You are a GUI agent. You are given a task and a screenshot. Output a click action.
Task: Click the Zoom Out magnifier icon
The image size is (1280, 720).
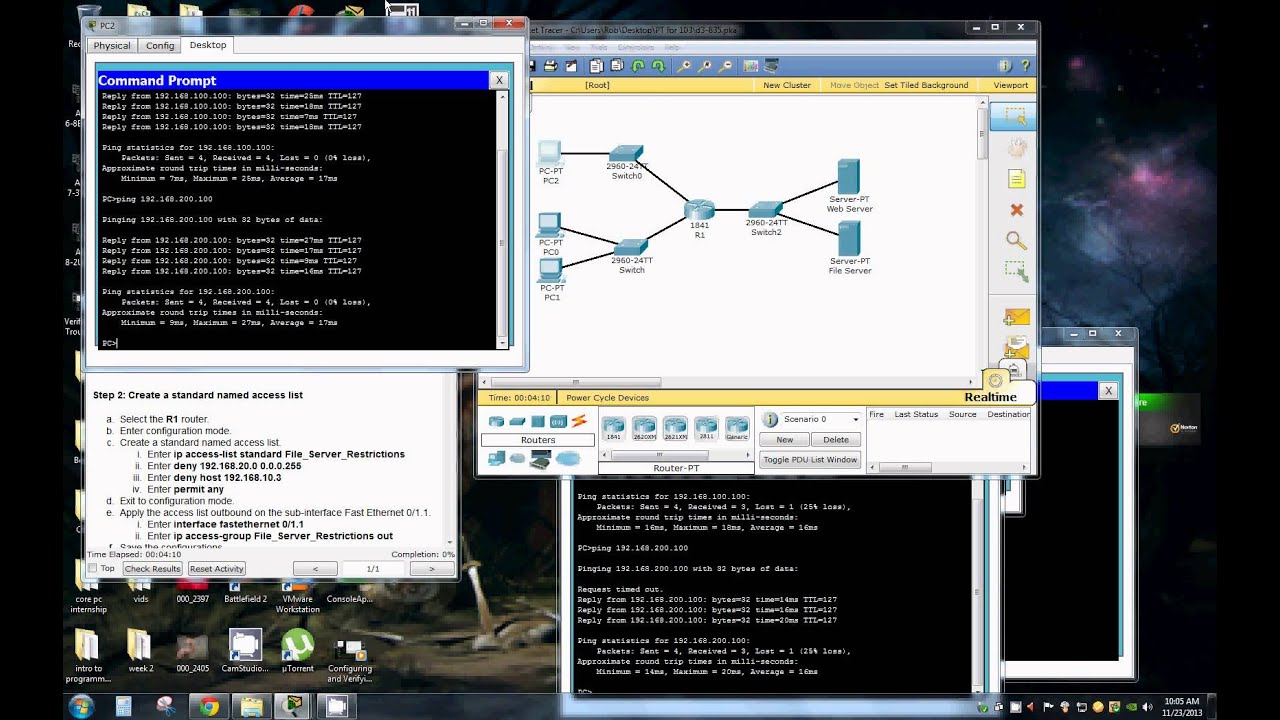(725, 66)
